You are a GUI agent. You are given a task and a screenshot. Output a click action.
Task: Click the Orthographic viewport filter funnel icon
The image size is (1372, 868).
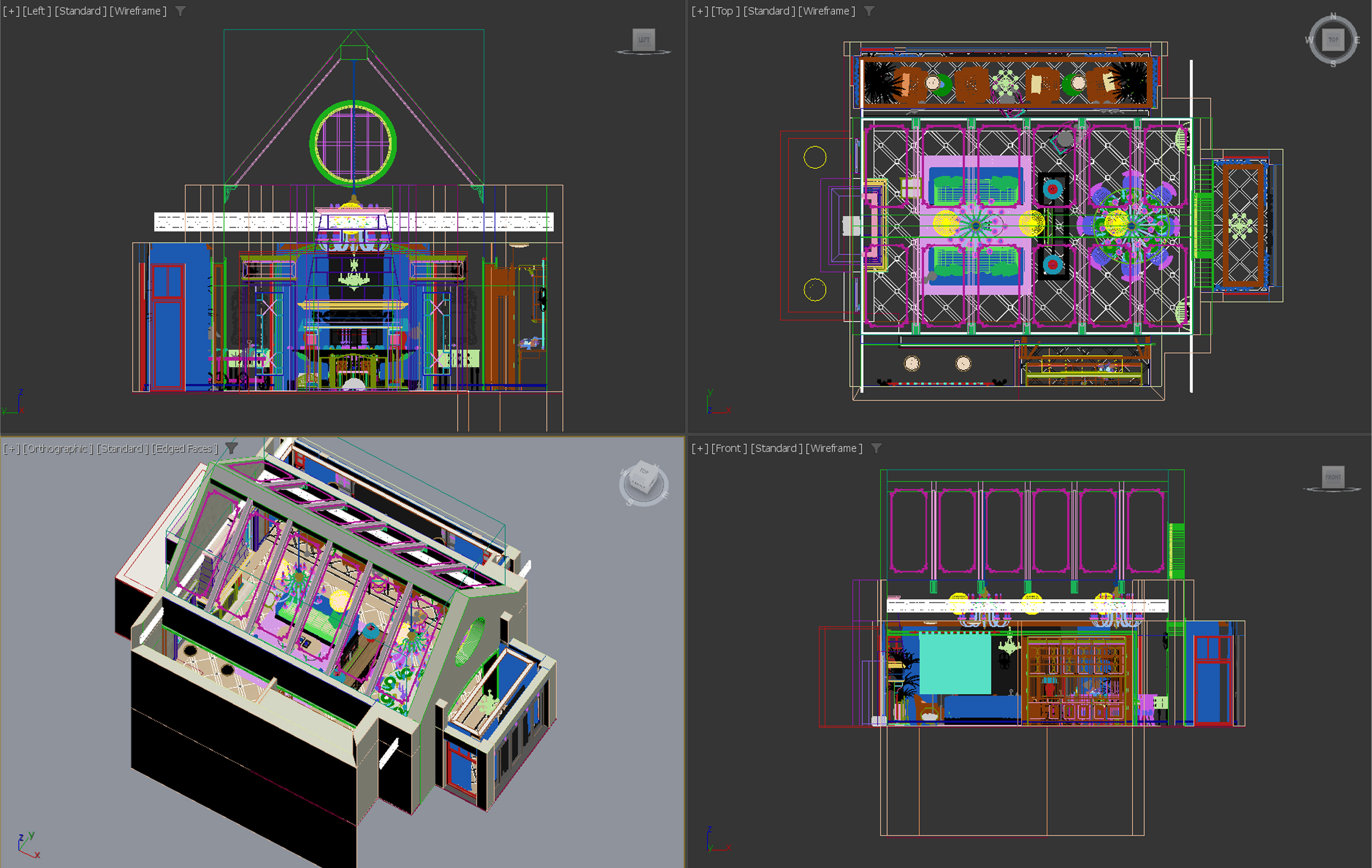tap(232, 448)
